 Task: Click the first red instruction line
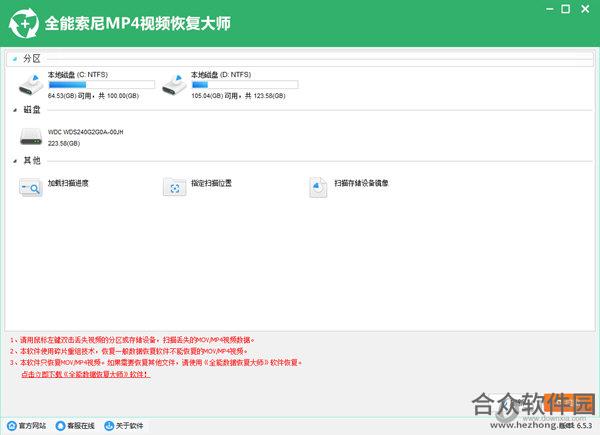[x=132, y=340]
